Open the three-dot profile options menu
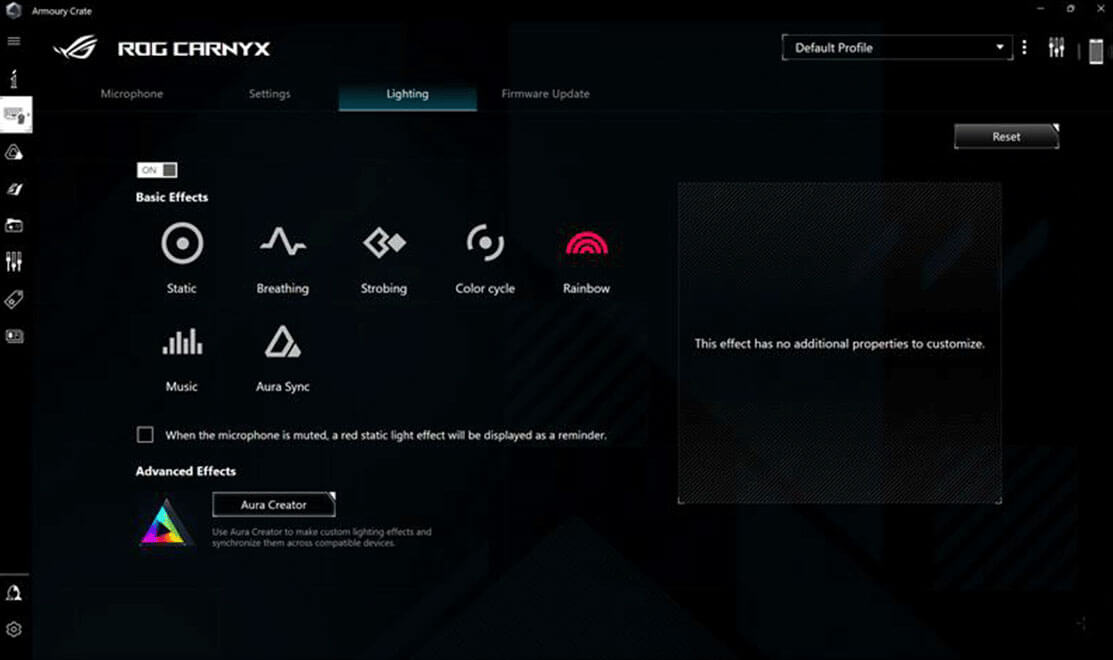Image resolution: width=1113 pixels, height=660 pixels. coord(1024,48)
